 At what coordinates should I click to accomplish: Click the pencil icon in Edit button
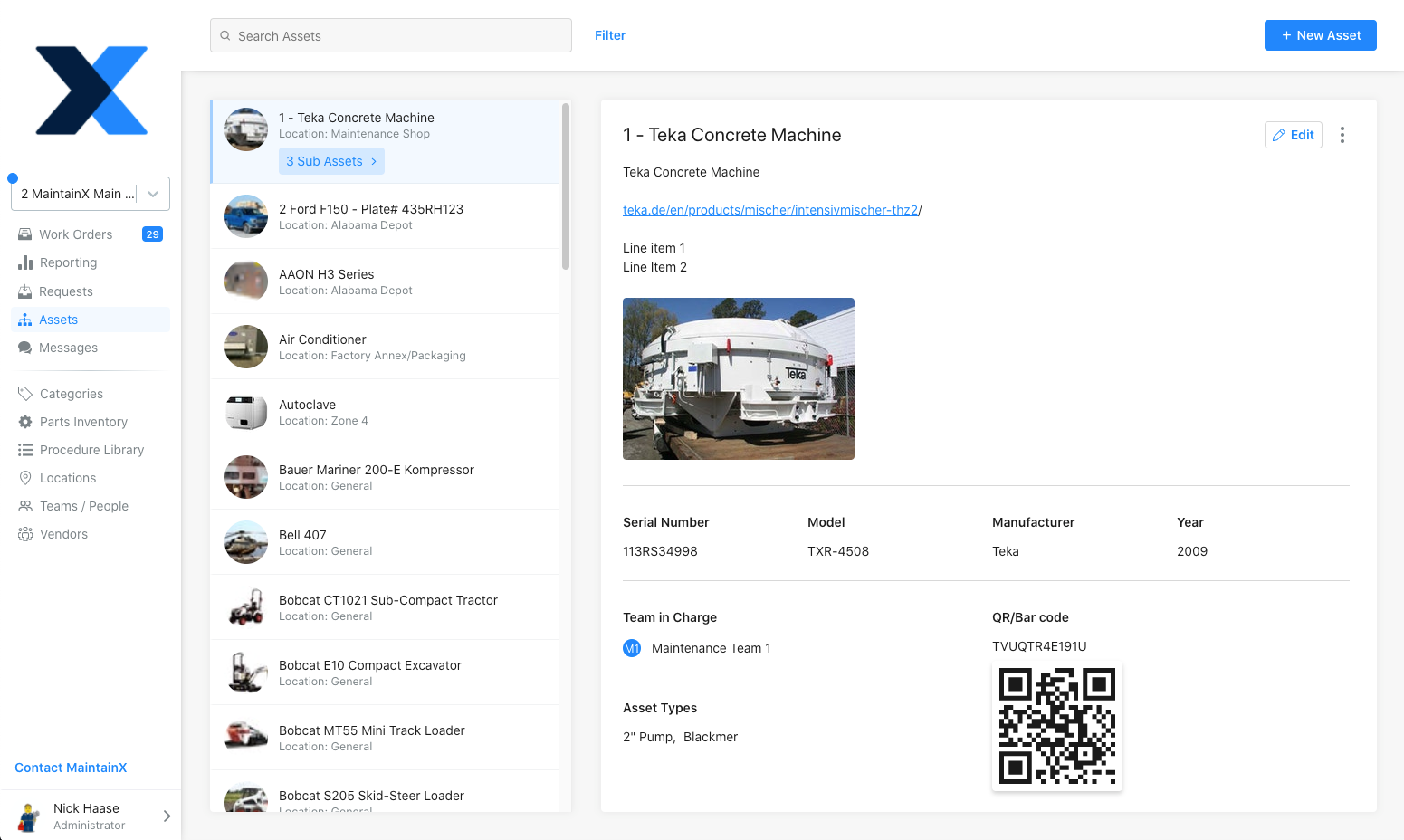[x=1279, y=135]
